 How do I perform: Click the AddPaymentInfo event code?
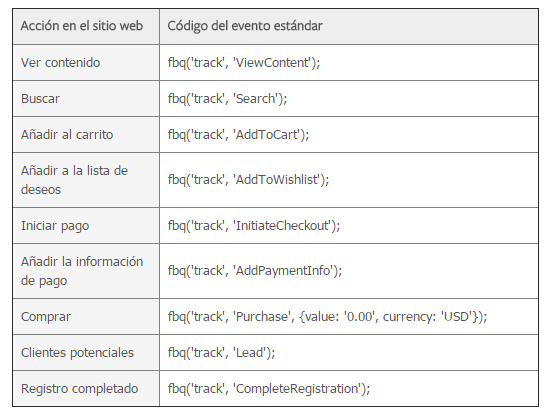255,271
